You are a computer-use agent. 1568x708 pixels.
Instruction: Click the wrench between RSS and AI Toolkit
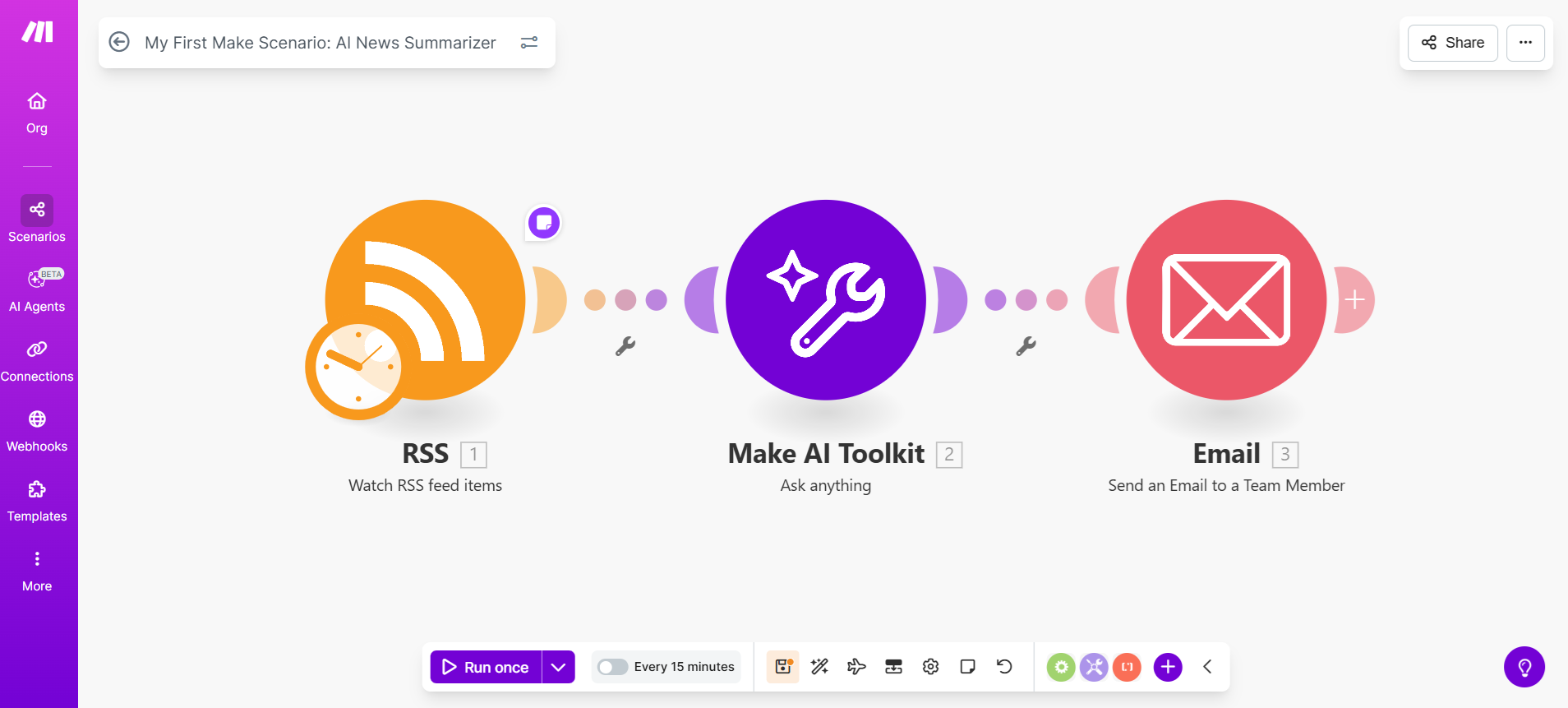[x=625, y=346]
